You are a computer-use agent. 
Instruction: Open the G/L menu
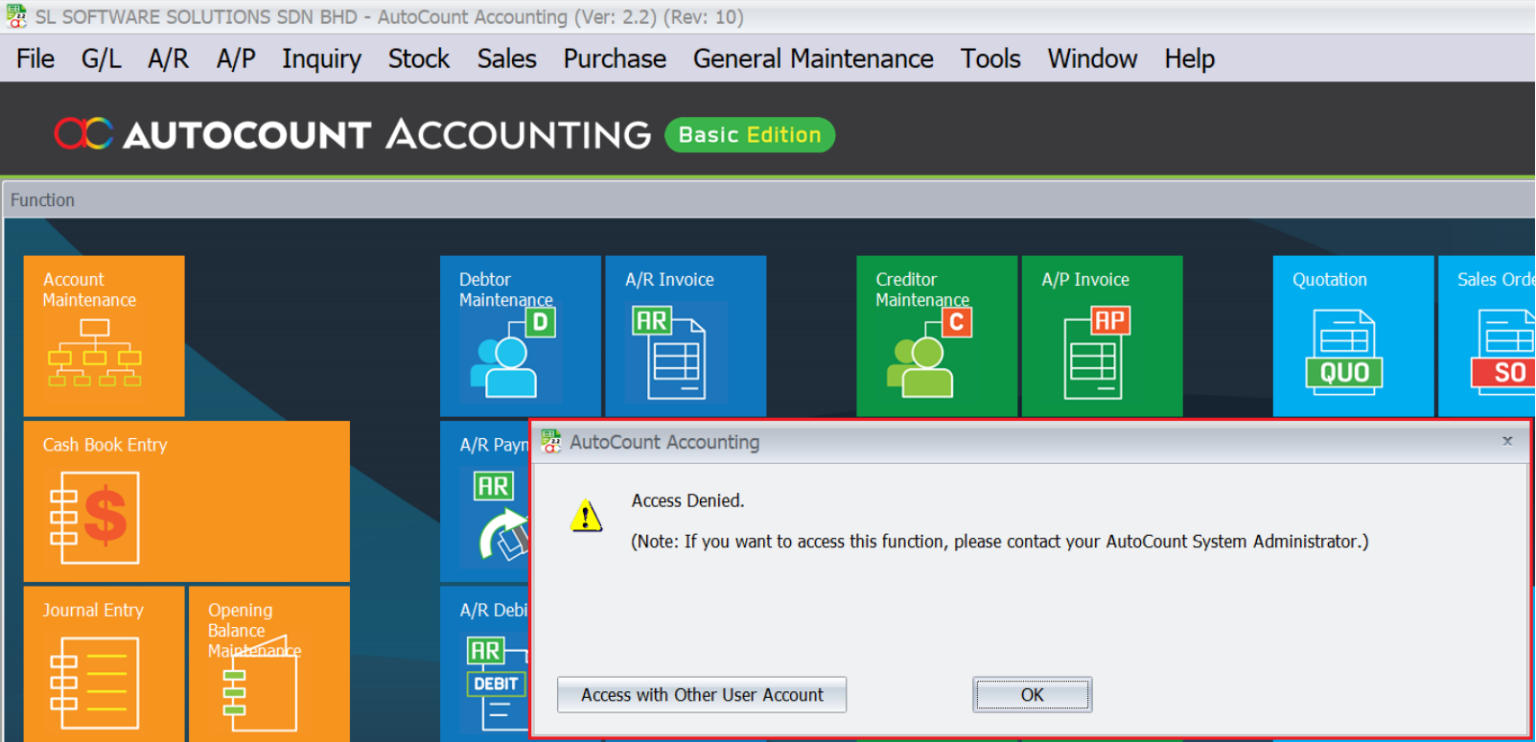click(x=101, y=59)
